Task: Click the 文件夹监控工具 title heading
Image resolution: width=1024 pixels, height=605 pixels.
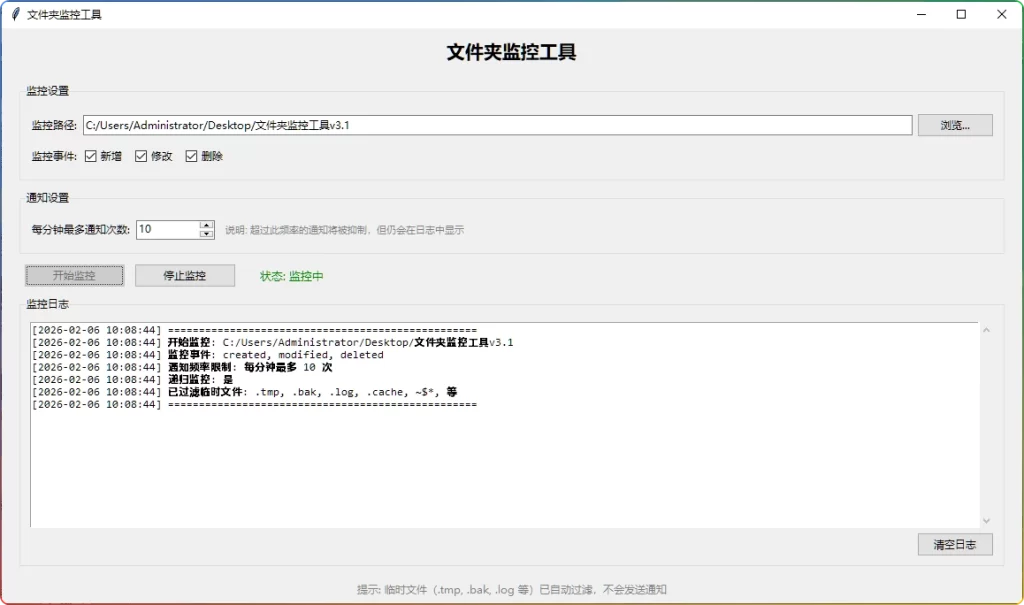Action: click(x=511, y=52)
